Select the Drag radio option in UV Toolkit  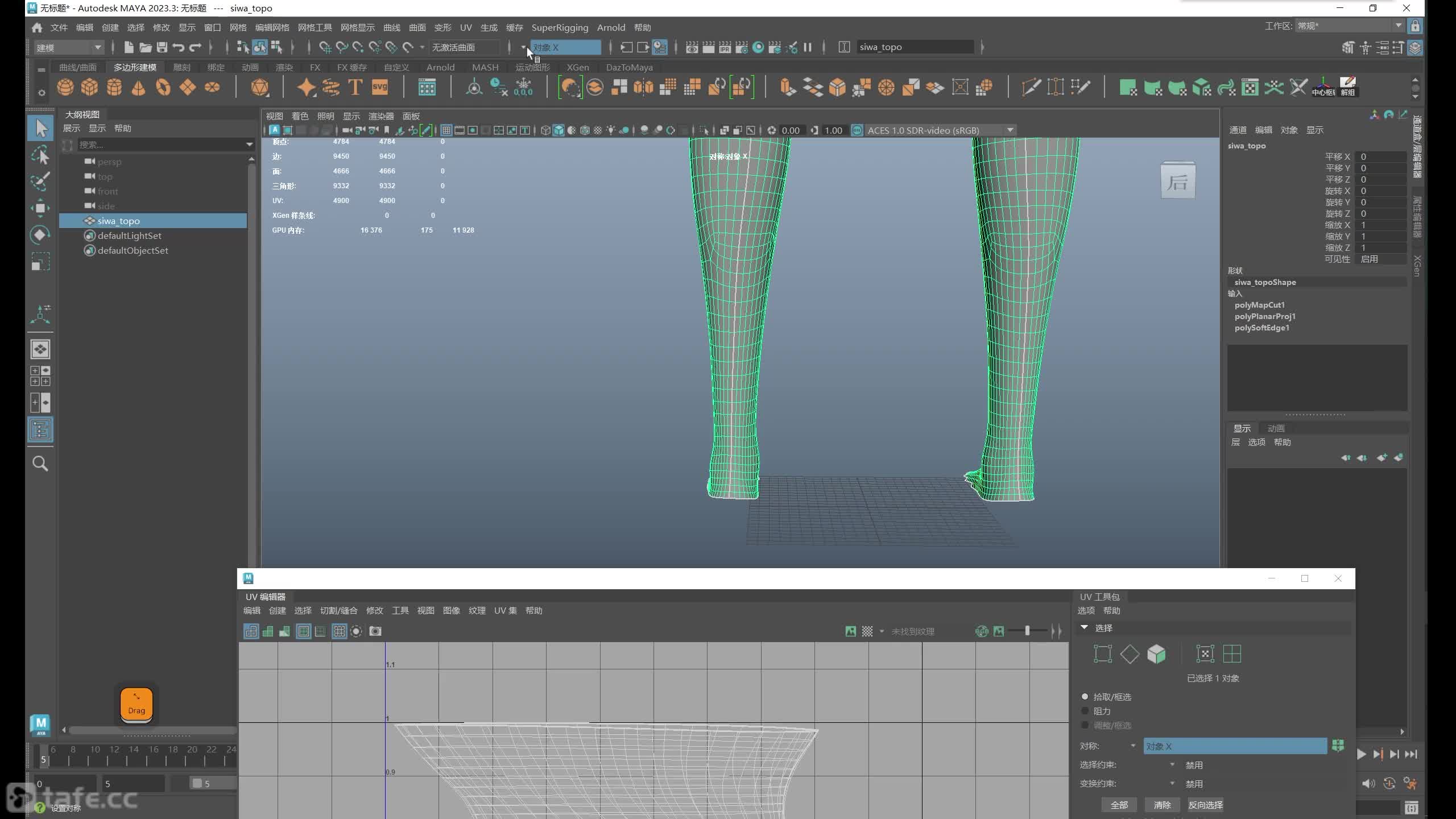click(x=1085, y=711)
